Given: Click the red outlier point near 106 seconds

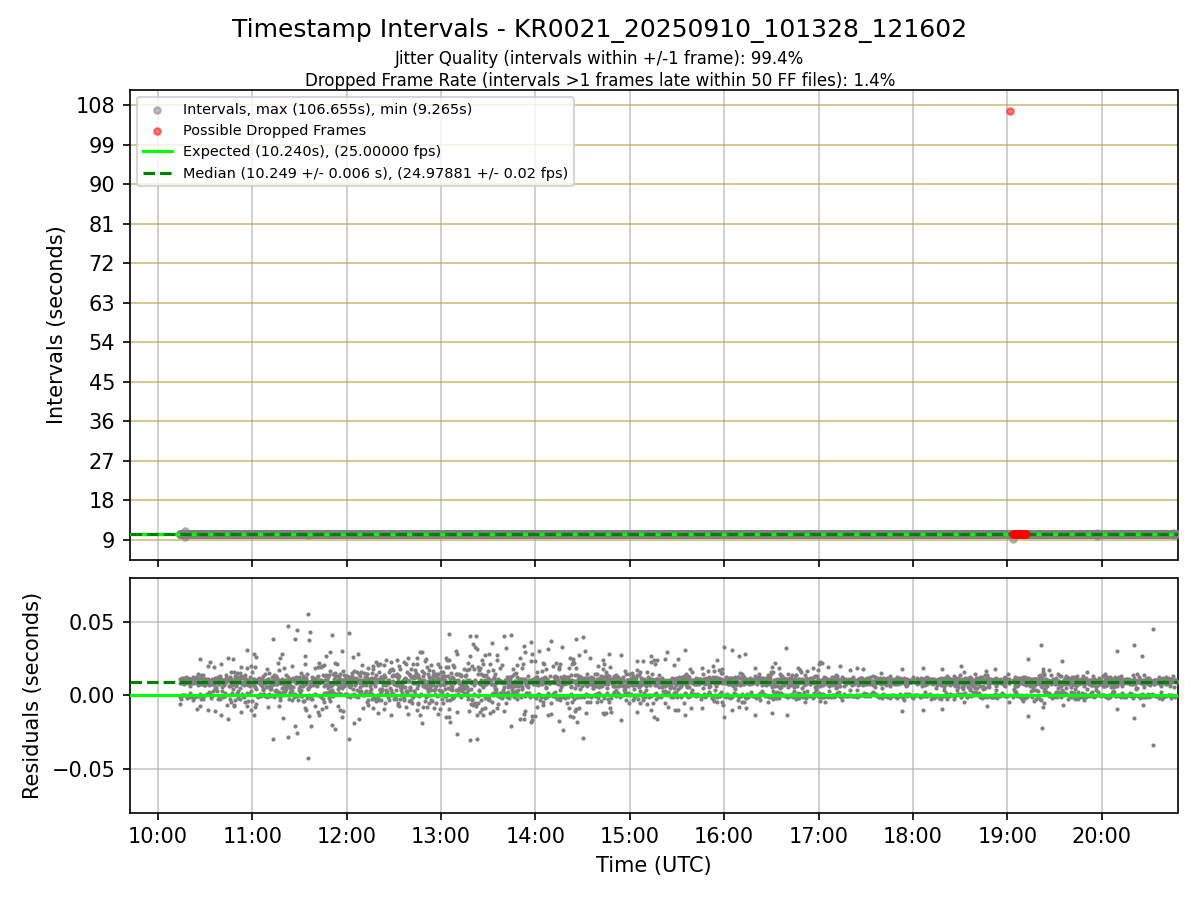Looking at the screenshot, I should click(1010, 111).
